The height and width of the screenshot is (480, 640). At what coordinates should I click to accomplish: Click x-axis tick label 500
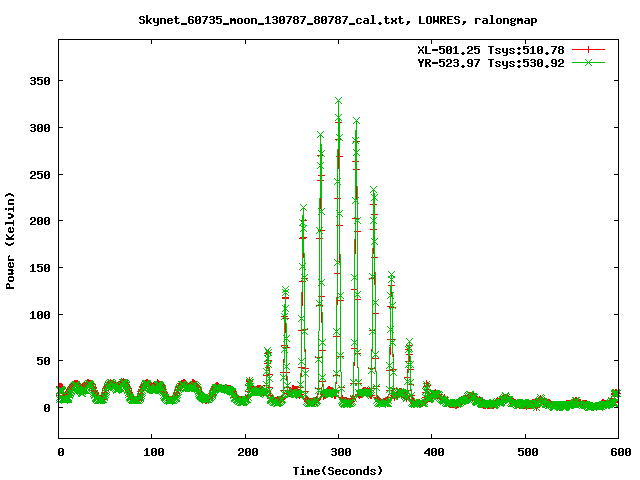pyautogui.click(x=528, y=452)
